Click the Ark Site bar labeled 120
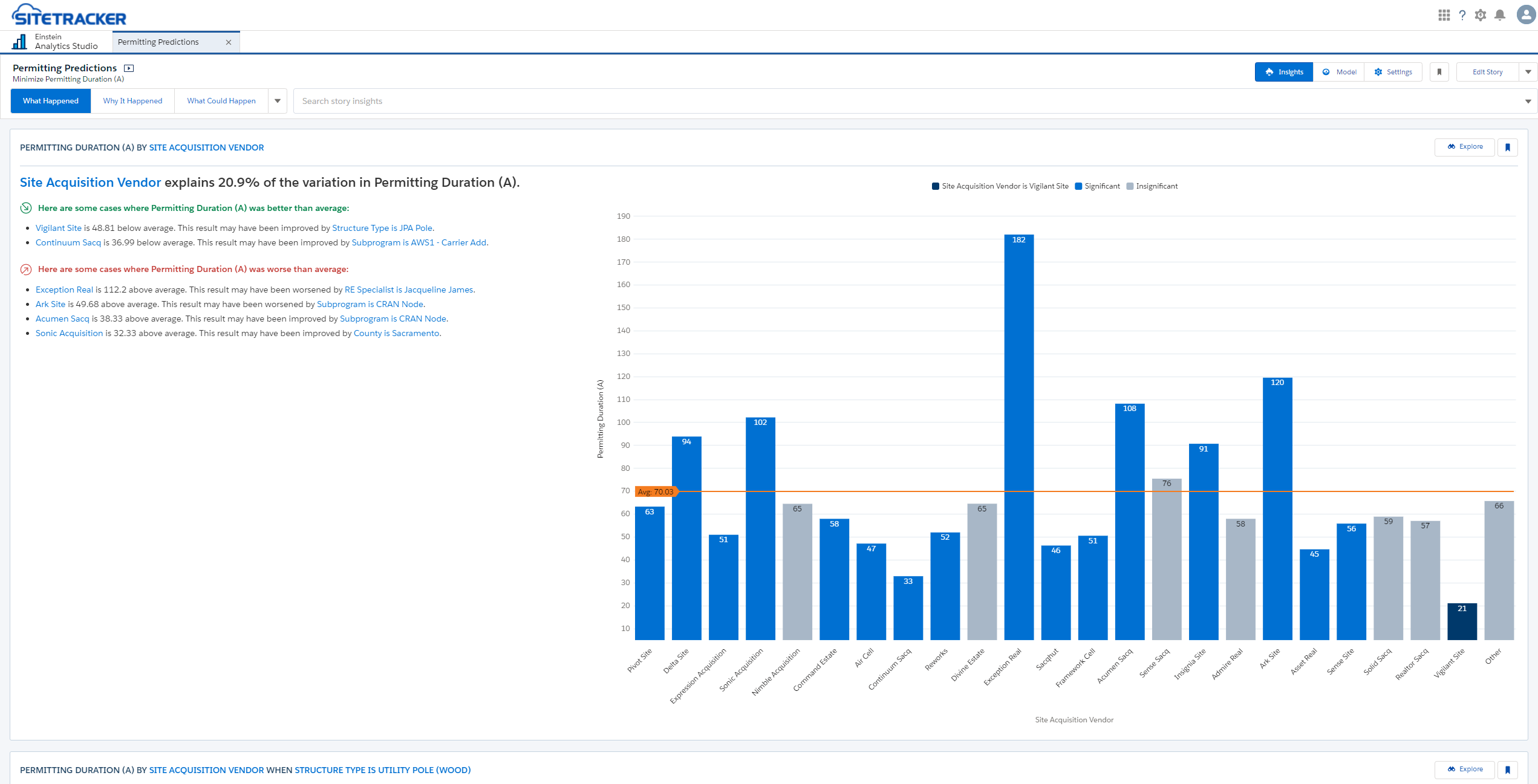1538x784 pixels. click(x=1277, y=508)
